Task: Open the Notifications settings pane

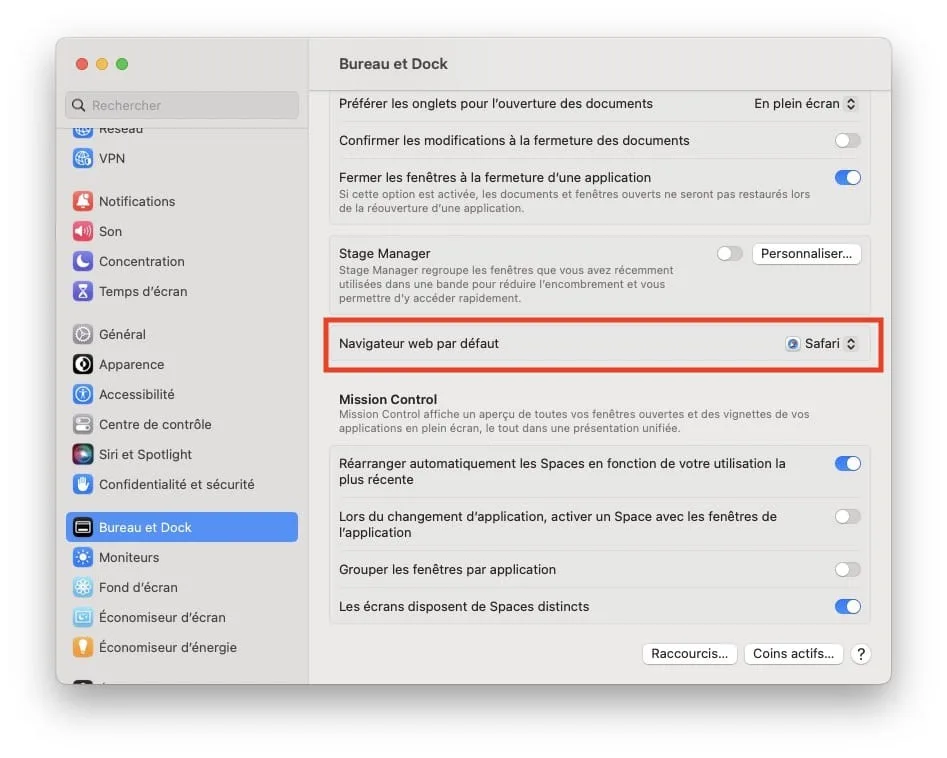Action: pos(182,201)
